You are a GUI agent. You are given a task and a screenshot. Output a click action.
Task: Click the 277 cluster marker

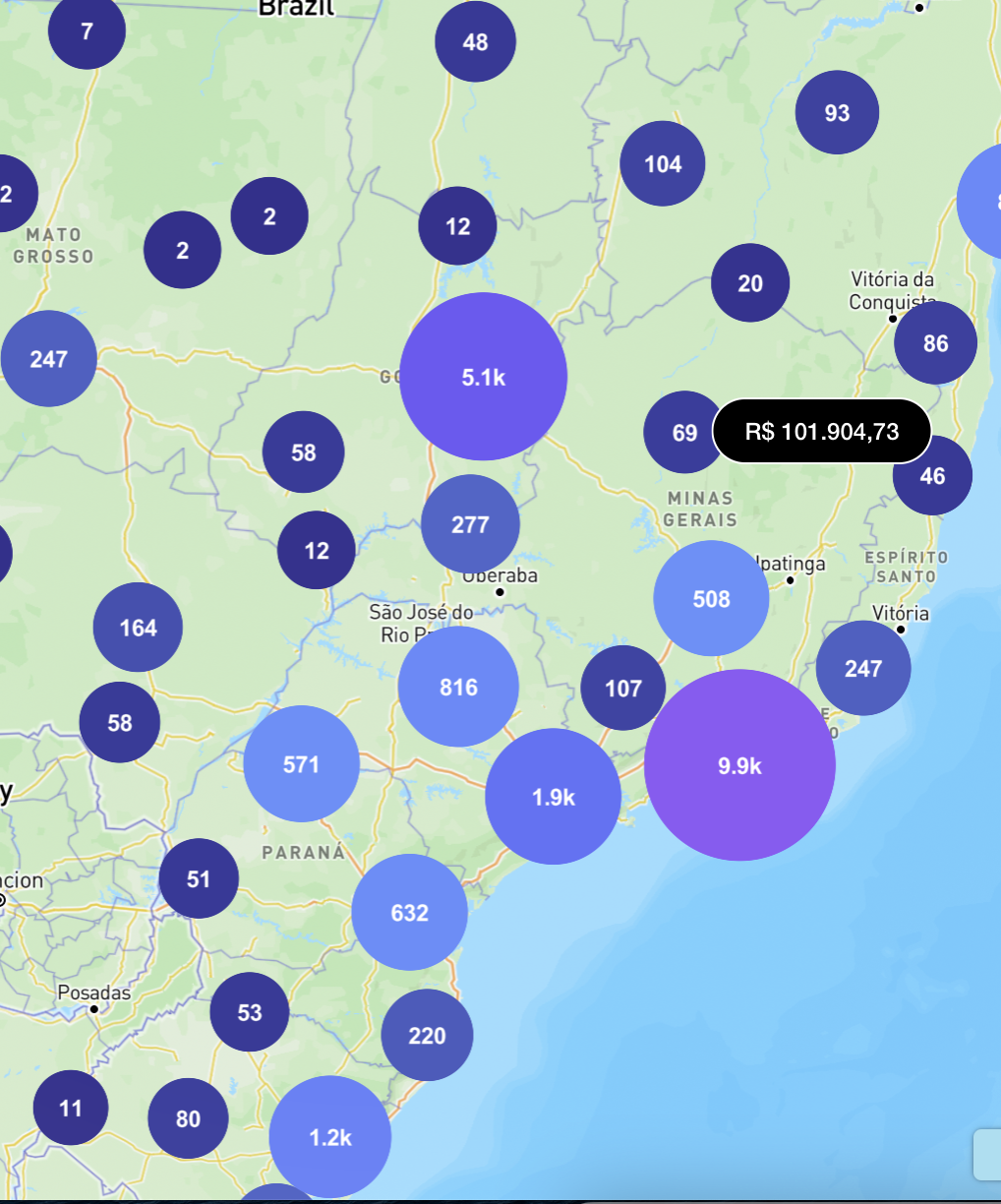click(x=470, y=524)
